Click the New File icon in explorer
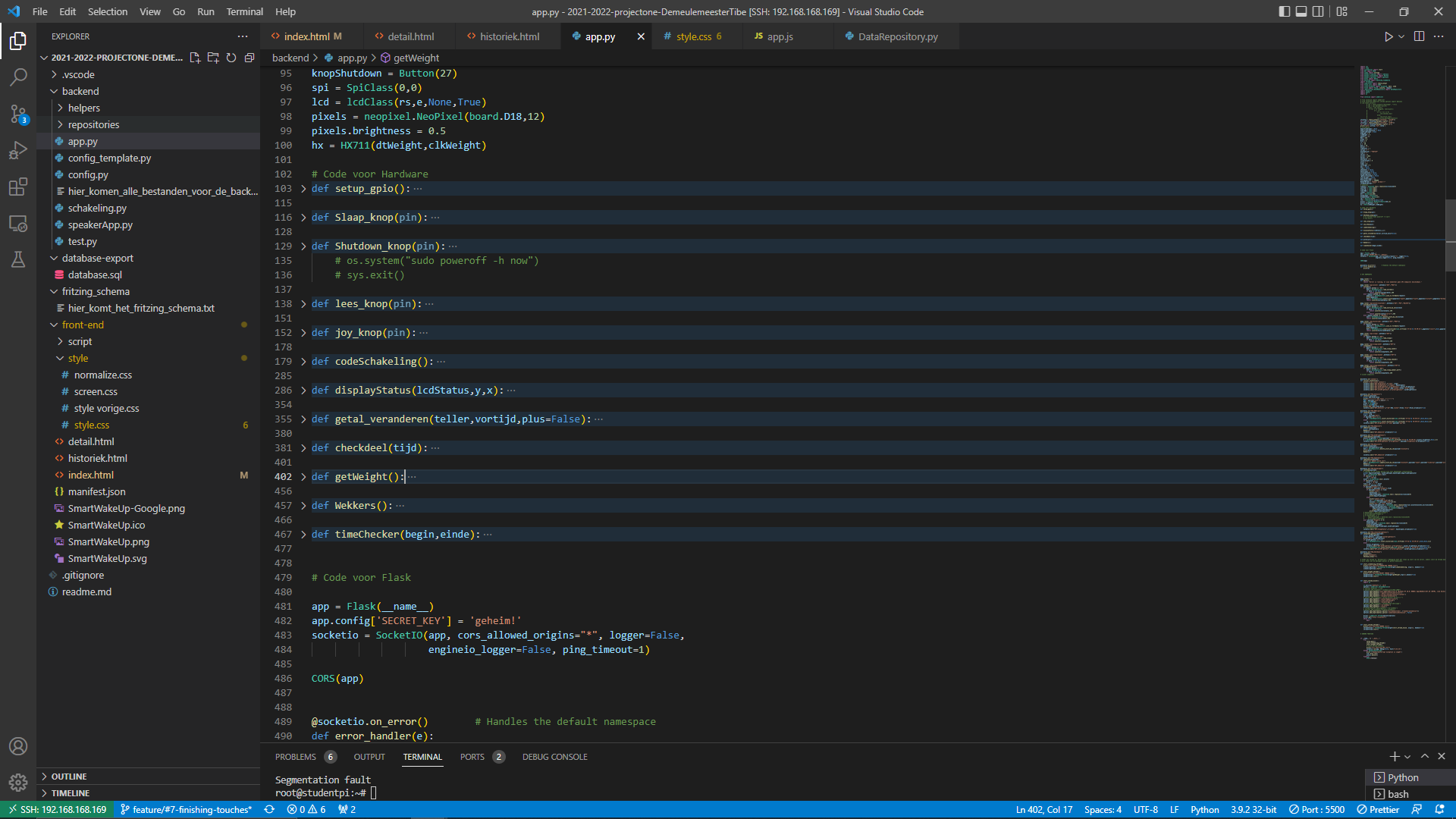Screen dimensions: 1456x819 click(x=195, y=58)
